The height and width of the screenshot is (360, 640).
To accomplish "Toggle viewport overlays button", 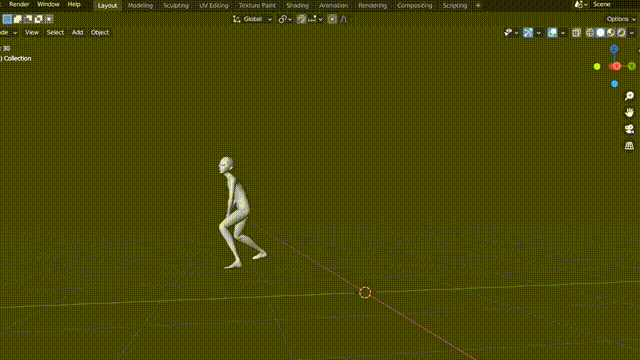I will click(x=552, y=33).
